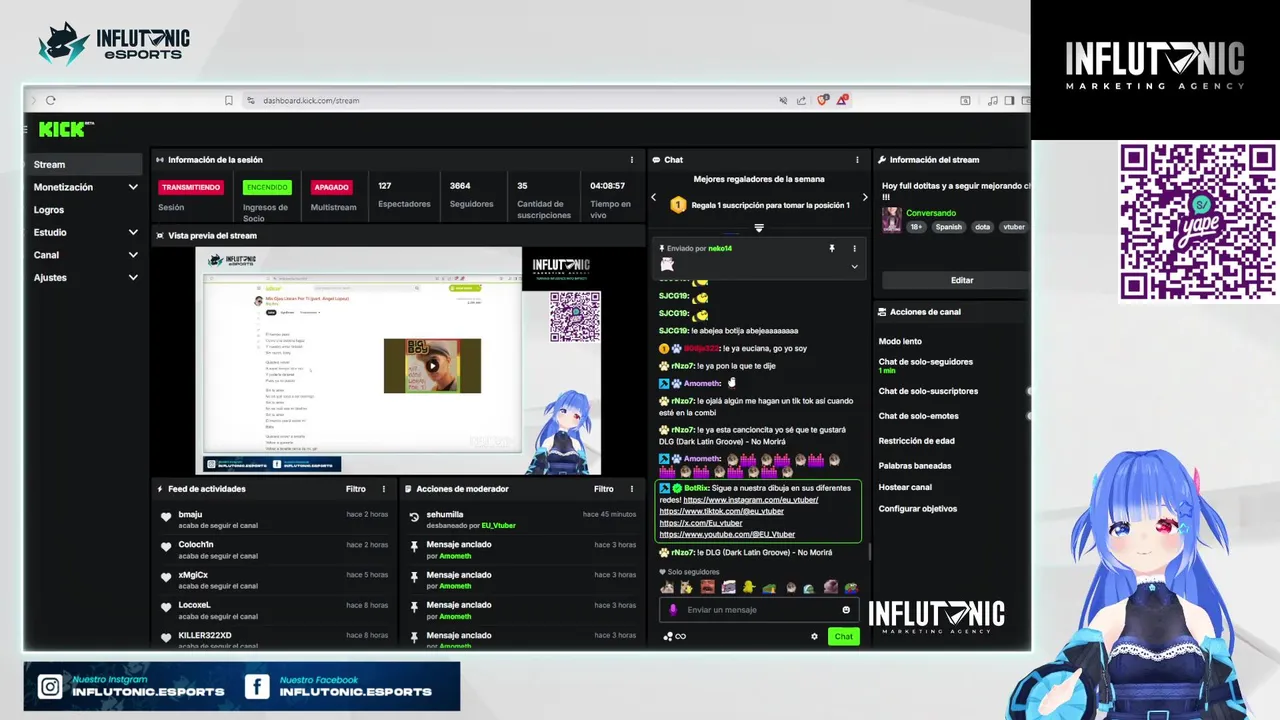
Task: Open Brave Rewards triangle icon
Action: click(843, 100)
